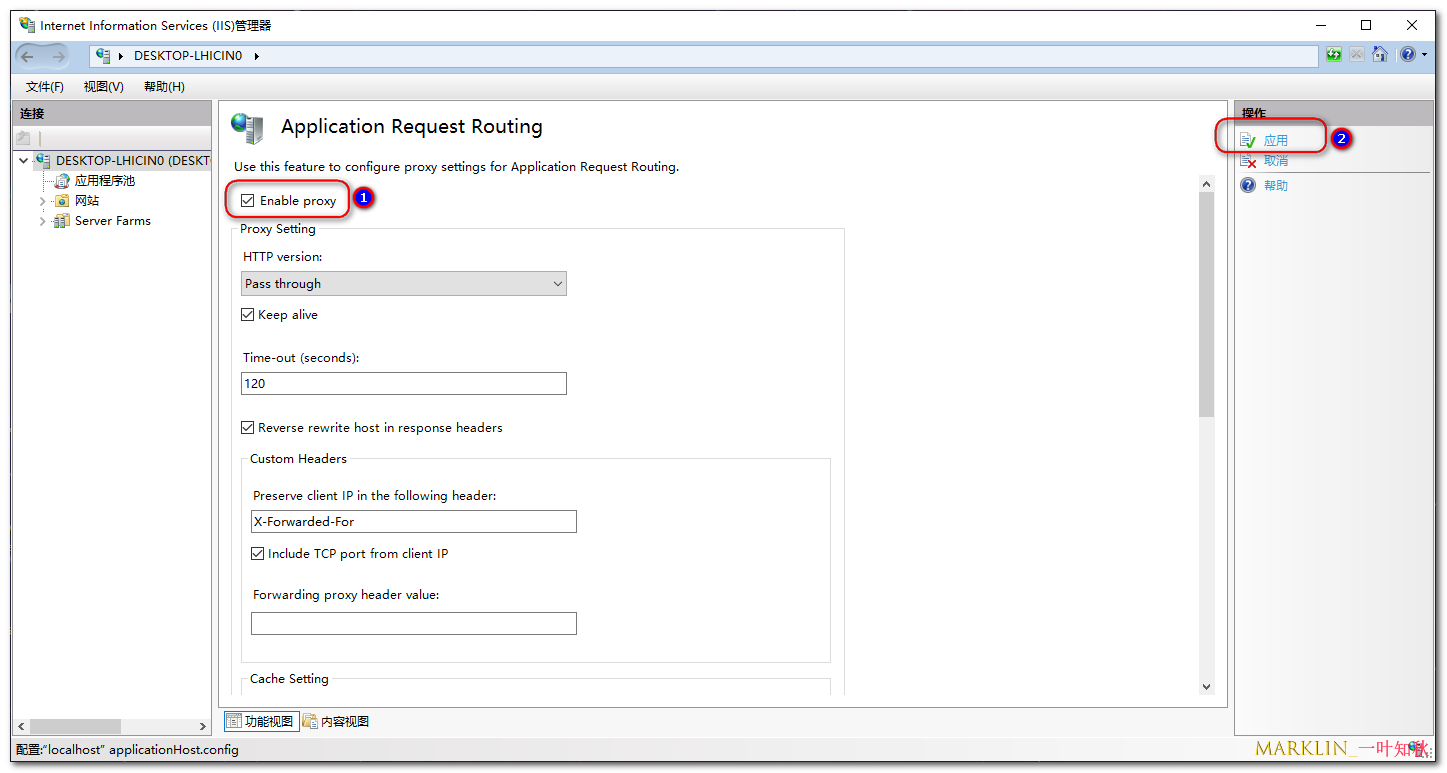Viewport: 1447px width, 773px height.
Task: Click the green refresh page icon
Action: point(1334,55)
